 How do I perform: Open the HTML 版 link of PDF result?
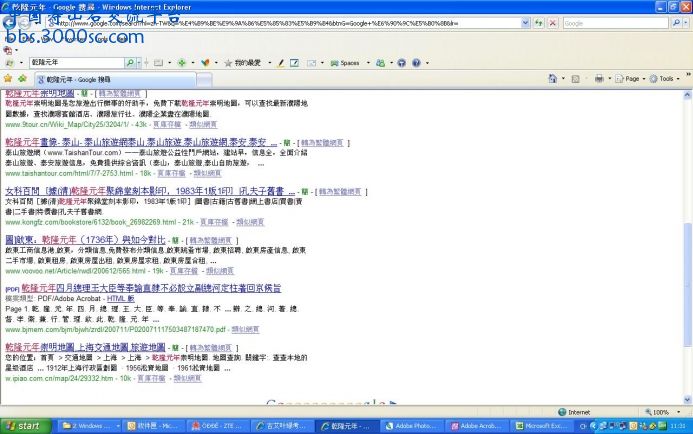point(121,299)
